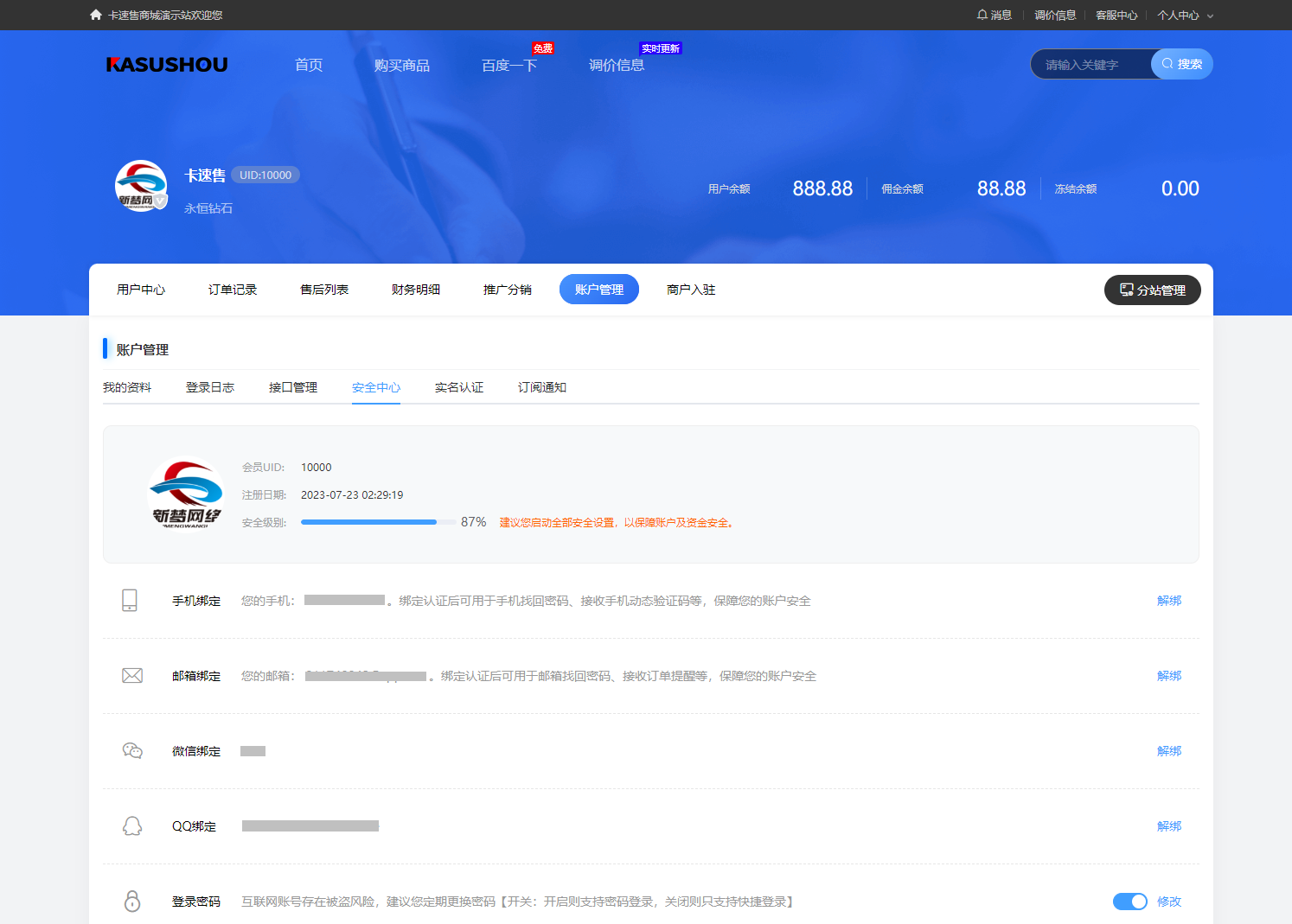Click the 搜索 button
This screenshot has width=1292, height=924.
click(1182, 64)
